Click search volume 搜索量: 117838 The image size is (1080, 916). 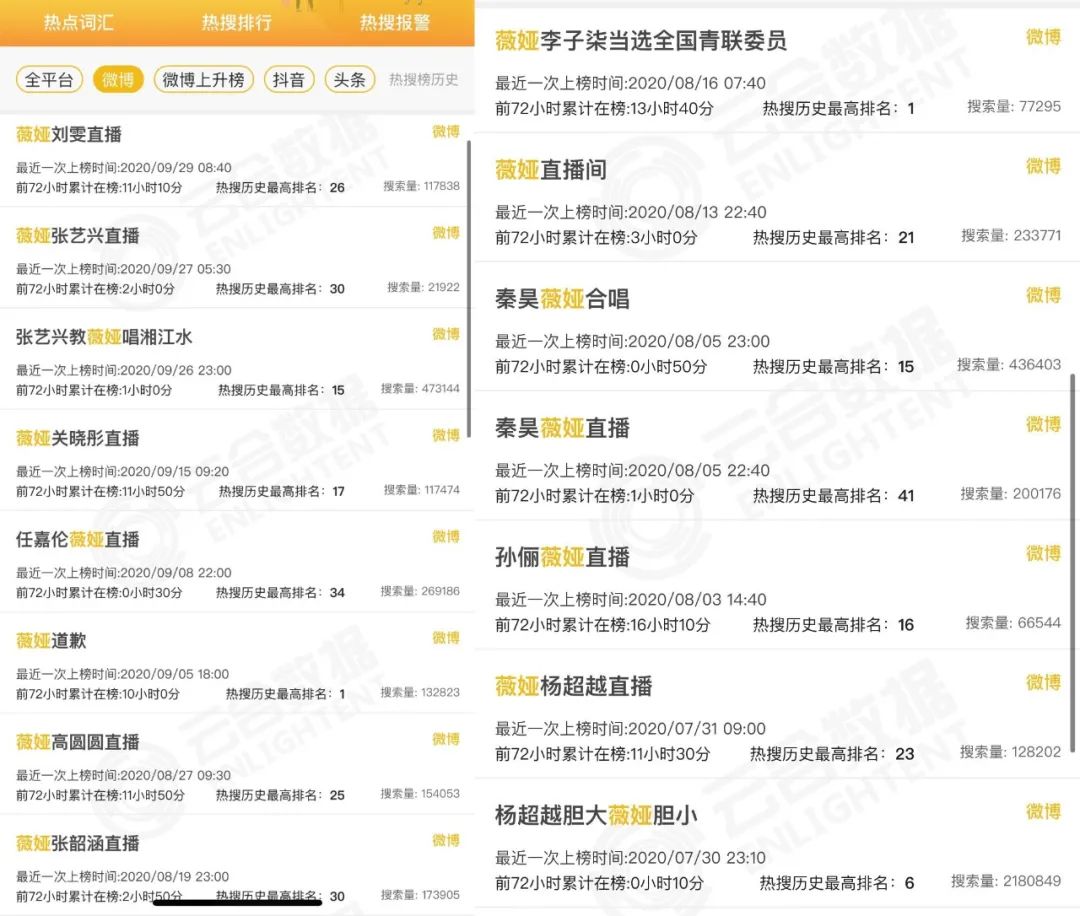pos(422,186)
